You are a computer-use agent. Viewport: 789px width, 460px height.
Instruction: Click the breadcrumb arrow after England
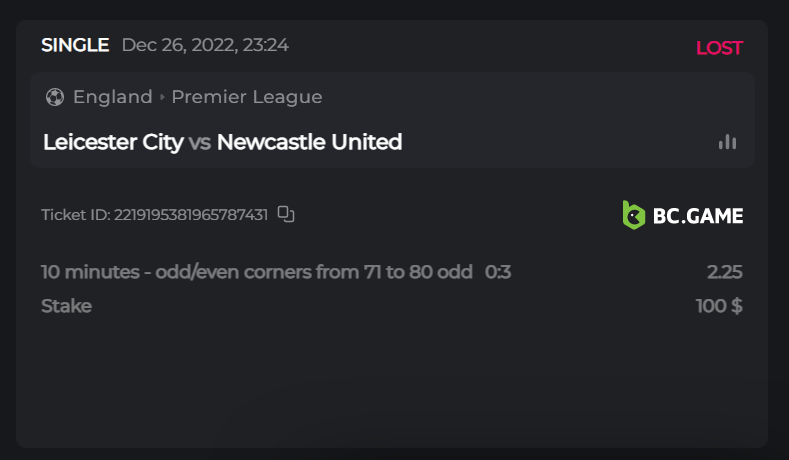pyautogui.click(x=162, y=97)
